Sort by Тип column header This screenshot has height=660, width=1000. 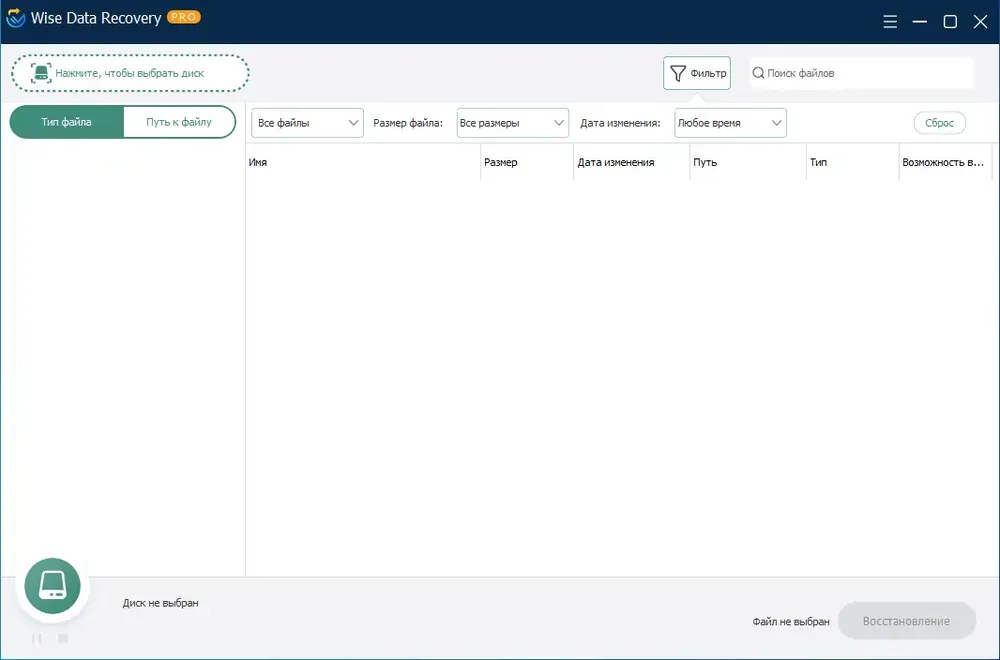(x=853, y=162)
